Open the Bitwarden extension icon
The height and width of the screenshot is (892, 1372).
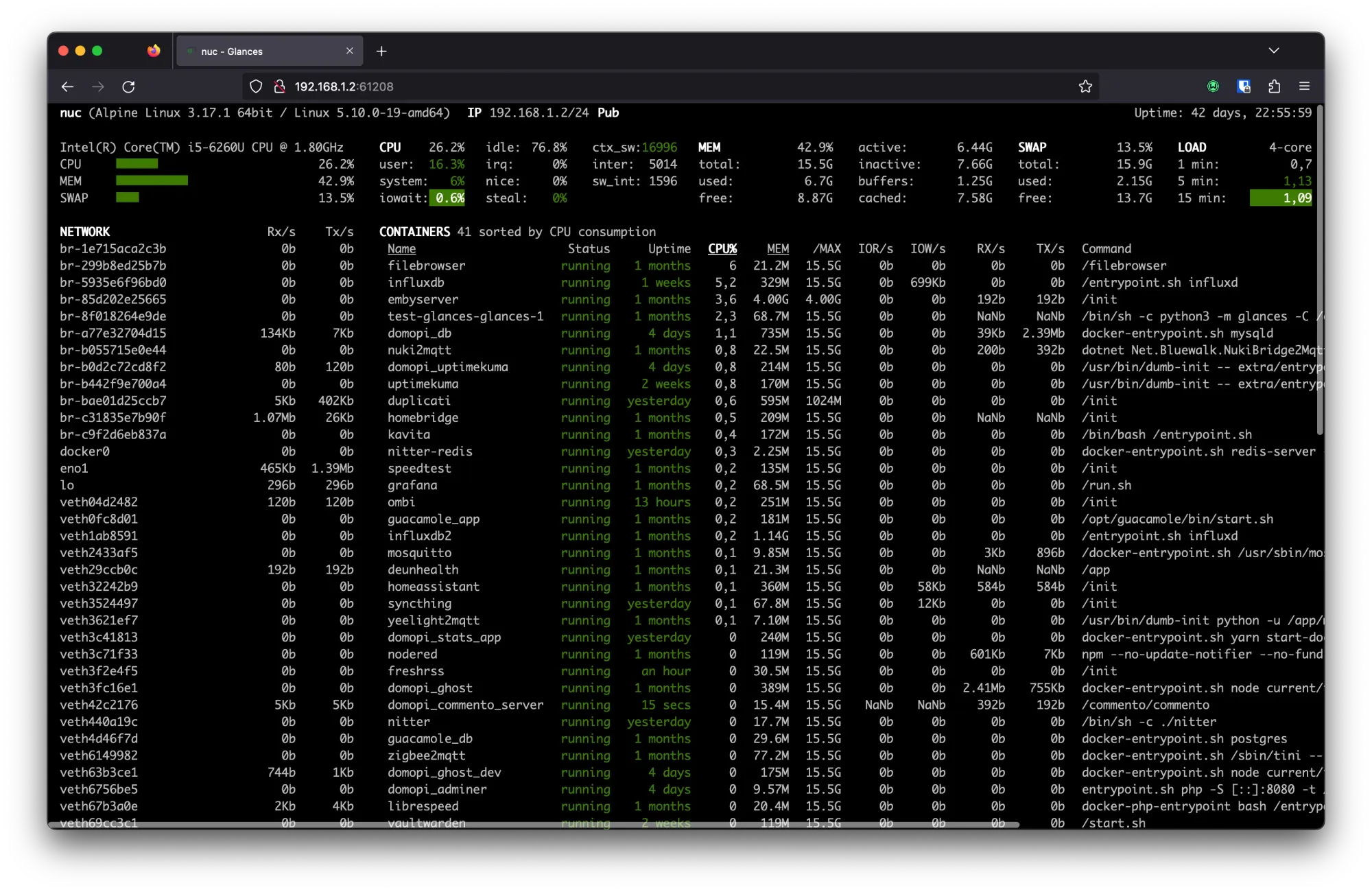[1244, 86]
